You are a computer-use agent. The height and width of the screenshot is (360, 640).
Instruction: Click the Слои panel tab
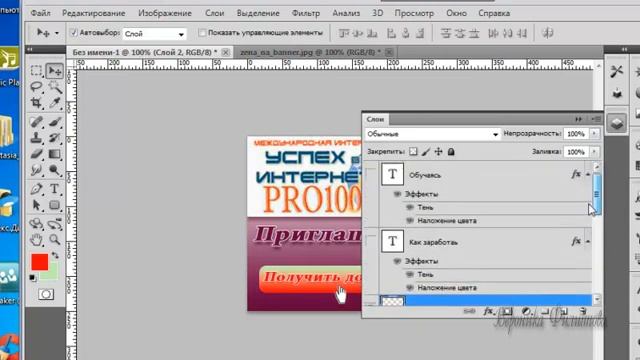[375, 119]
